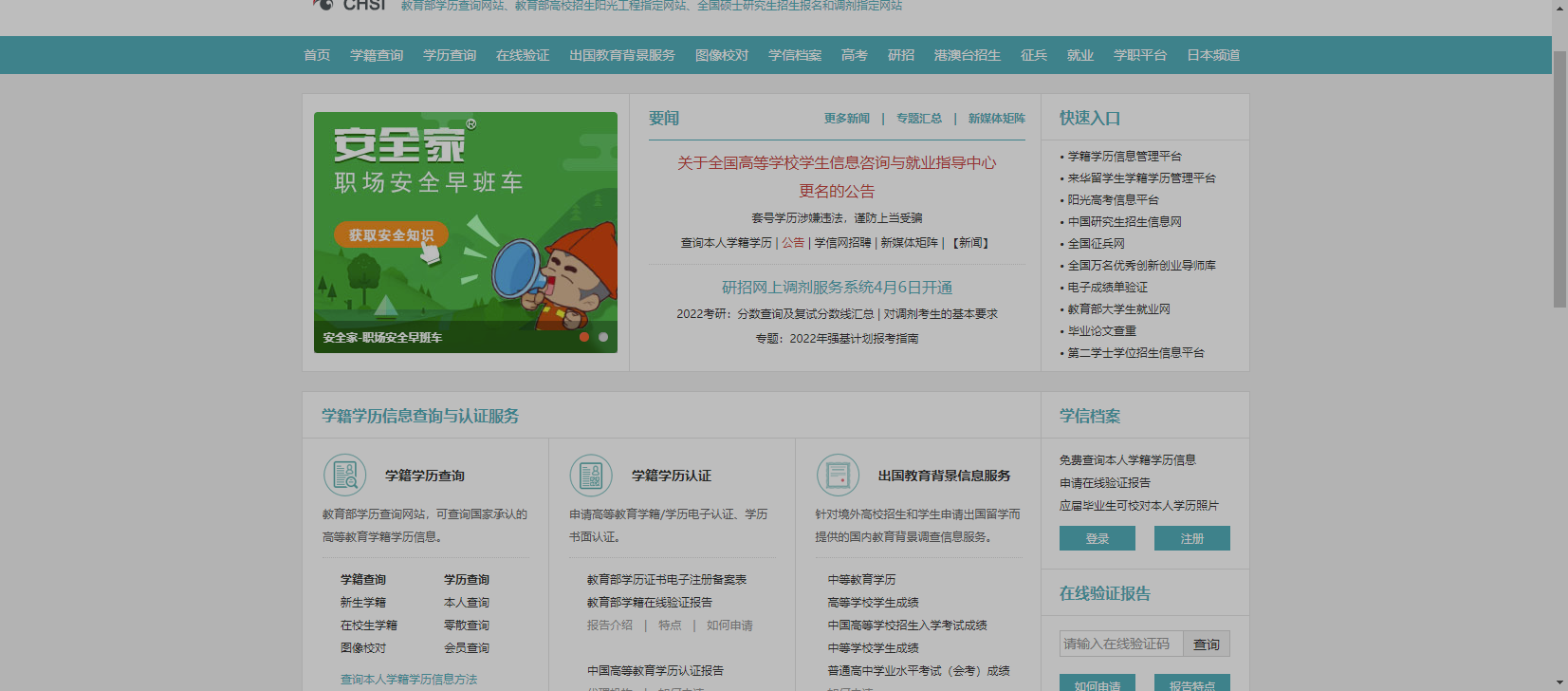This screenshot has height=691, width=1568.
Task: Open the 就业 navigation item
Action: click(1080, 55)
